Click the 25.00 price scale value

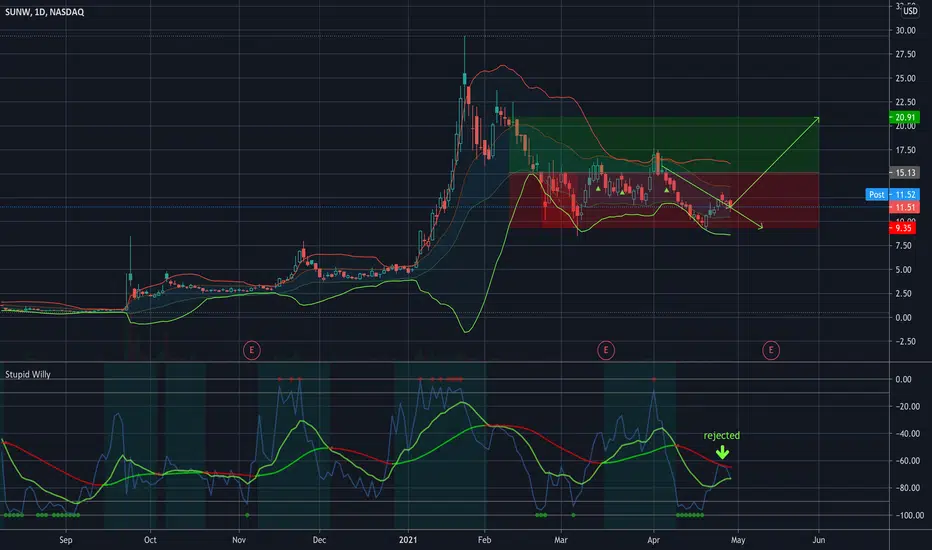click(905, 78)
